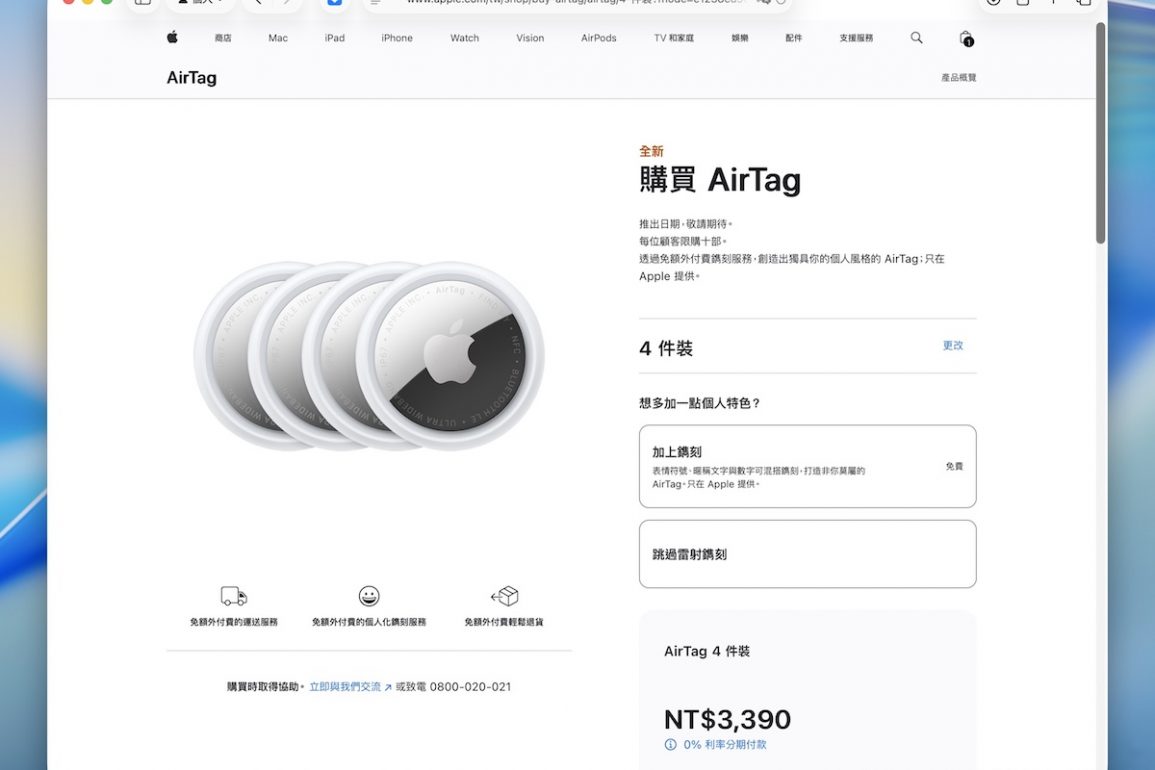This screenshot has height=770, width=1155.
Task: Click the AirTag 4-pack product image
Action: 369,356
